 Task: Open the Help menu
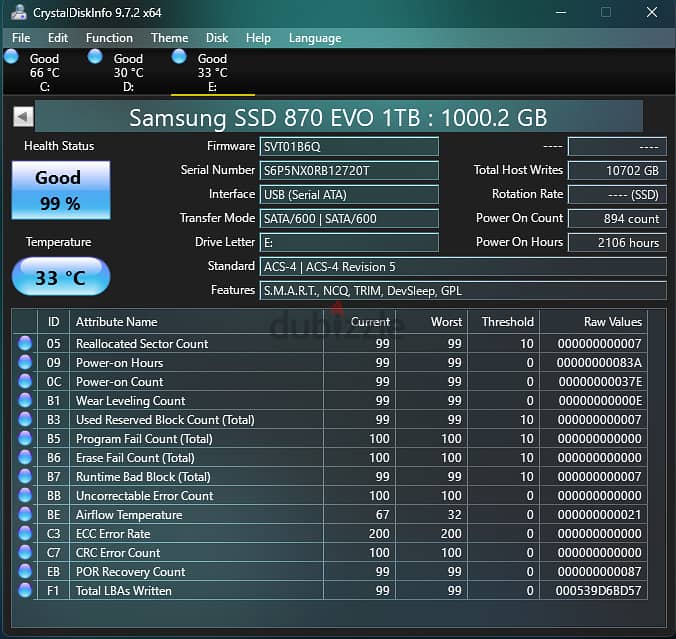pyautogui.click(x=258, y=38)
